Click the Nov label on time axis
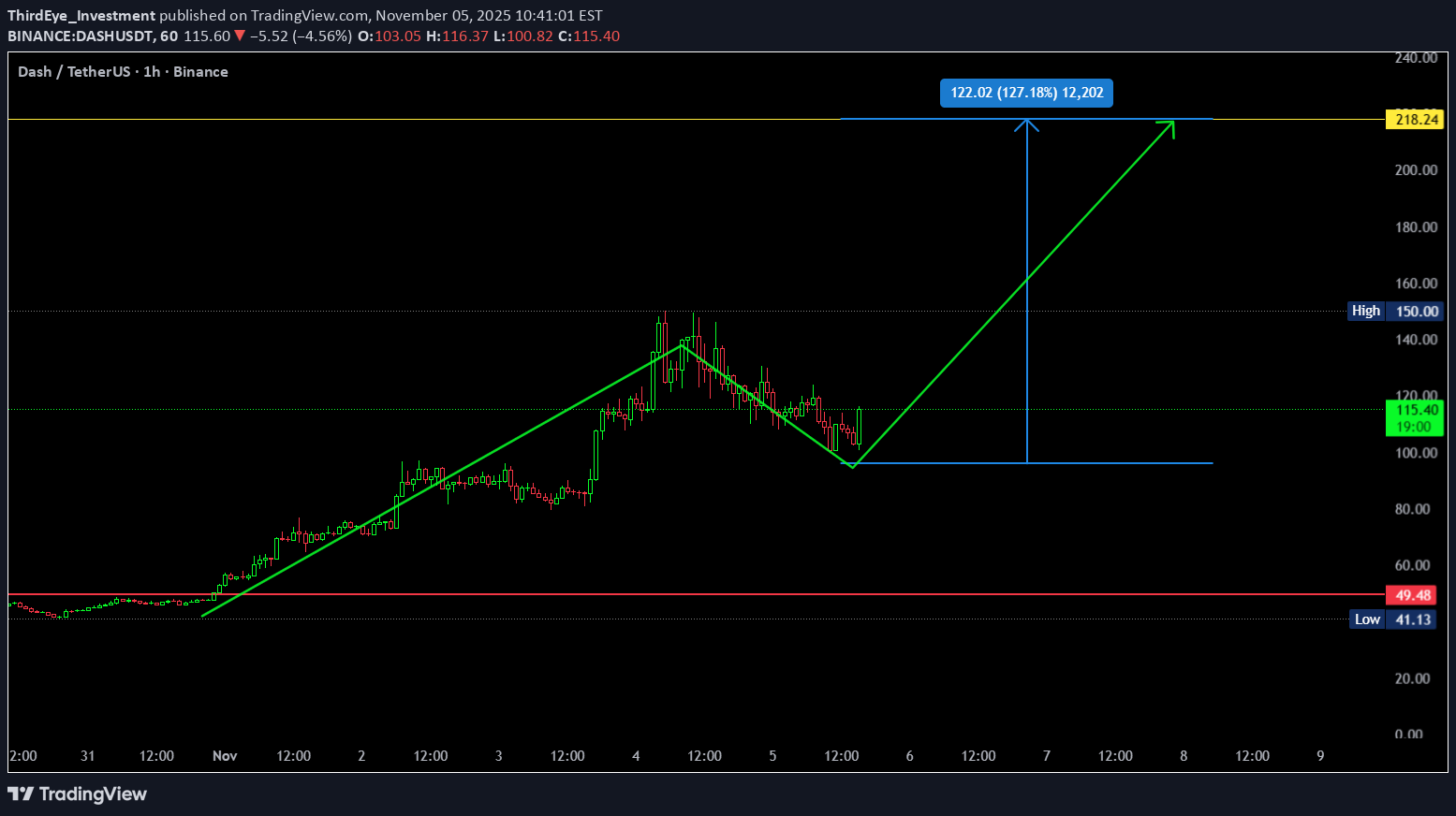 (x=225, y=756)
